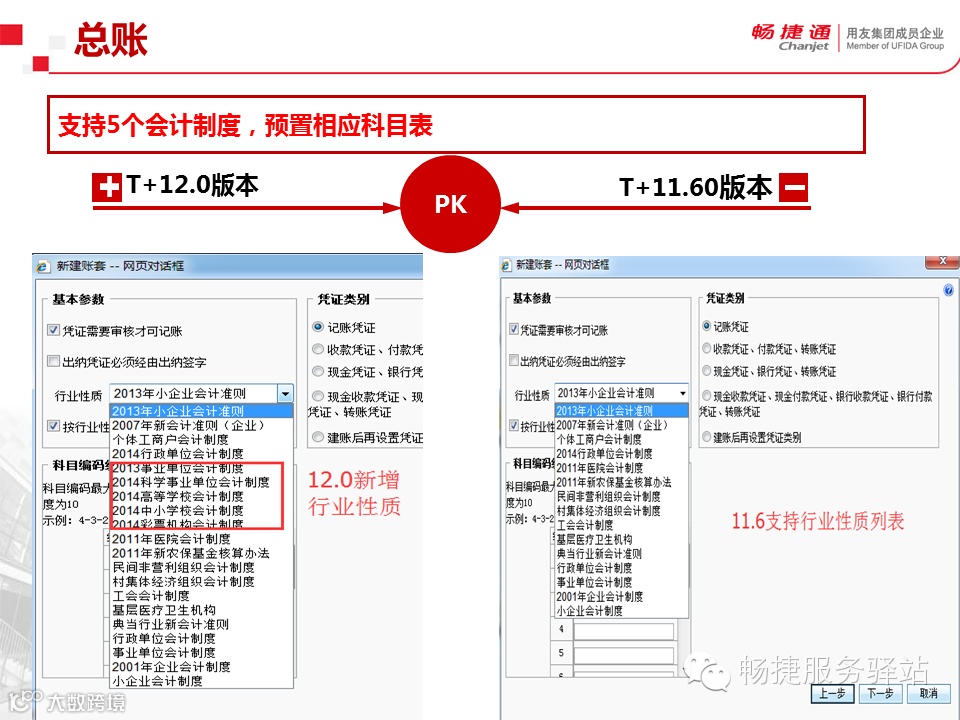
Task: Select 建账后再设置凭证类别 radio in right dialog
Action: [707, 437]
